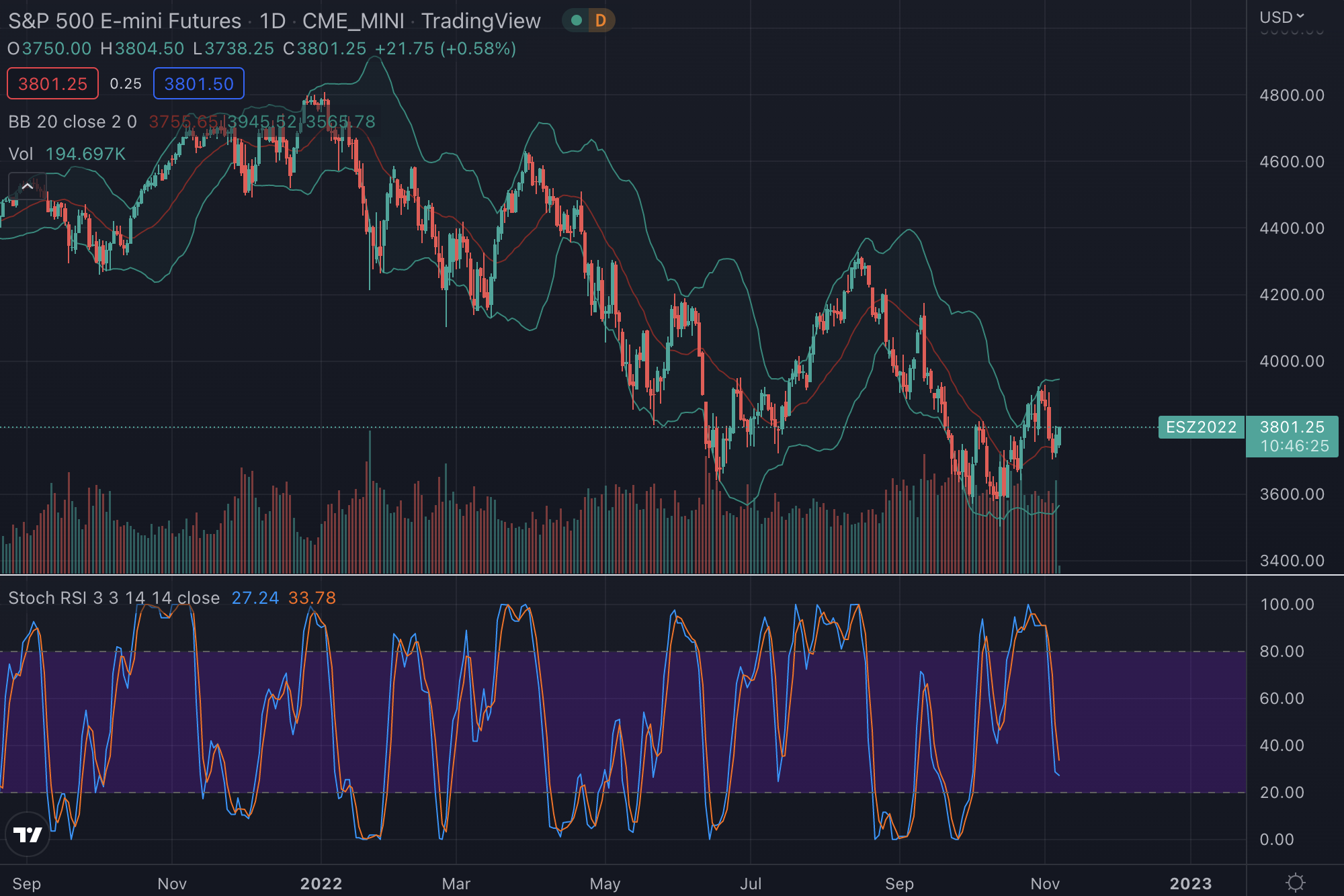Open chart settings gear icon
This screenshot has height=896, width=1344.
pyautogui.click(x=1295, y=883)
